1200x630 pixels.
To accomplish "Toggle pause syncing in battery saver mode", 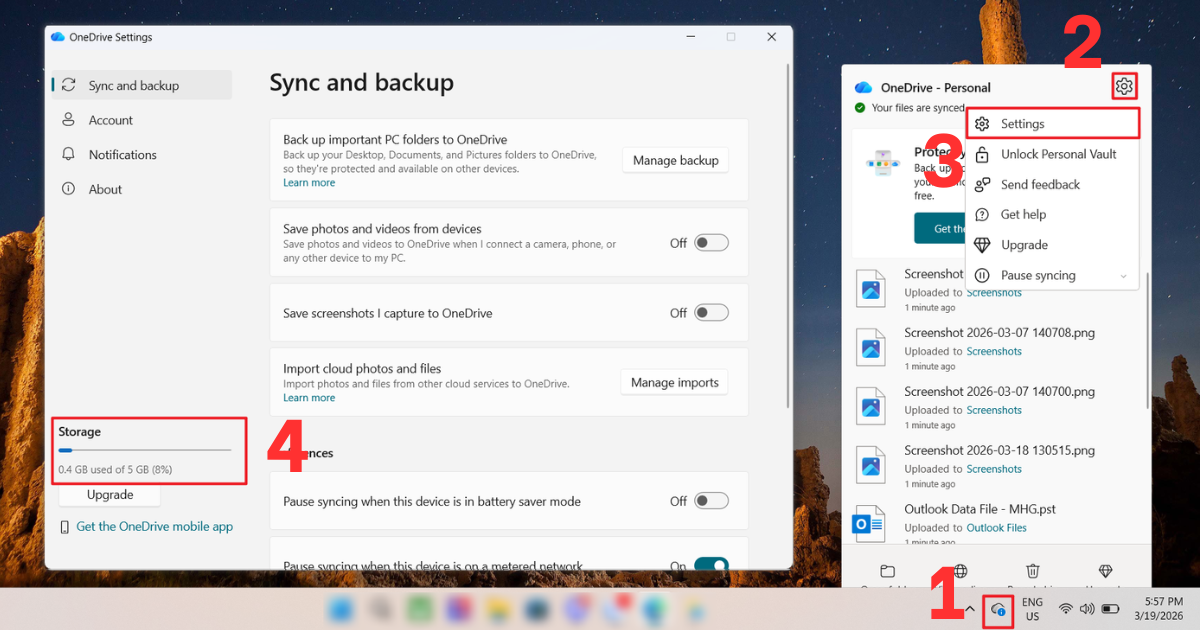I will tap(712, 501).
